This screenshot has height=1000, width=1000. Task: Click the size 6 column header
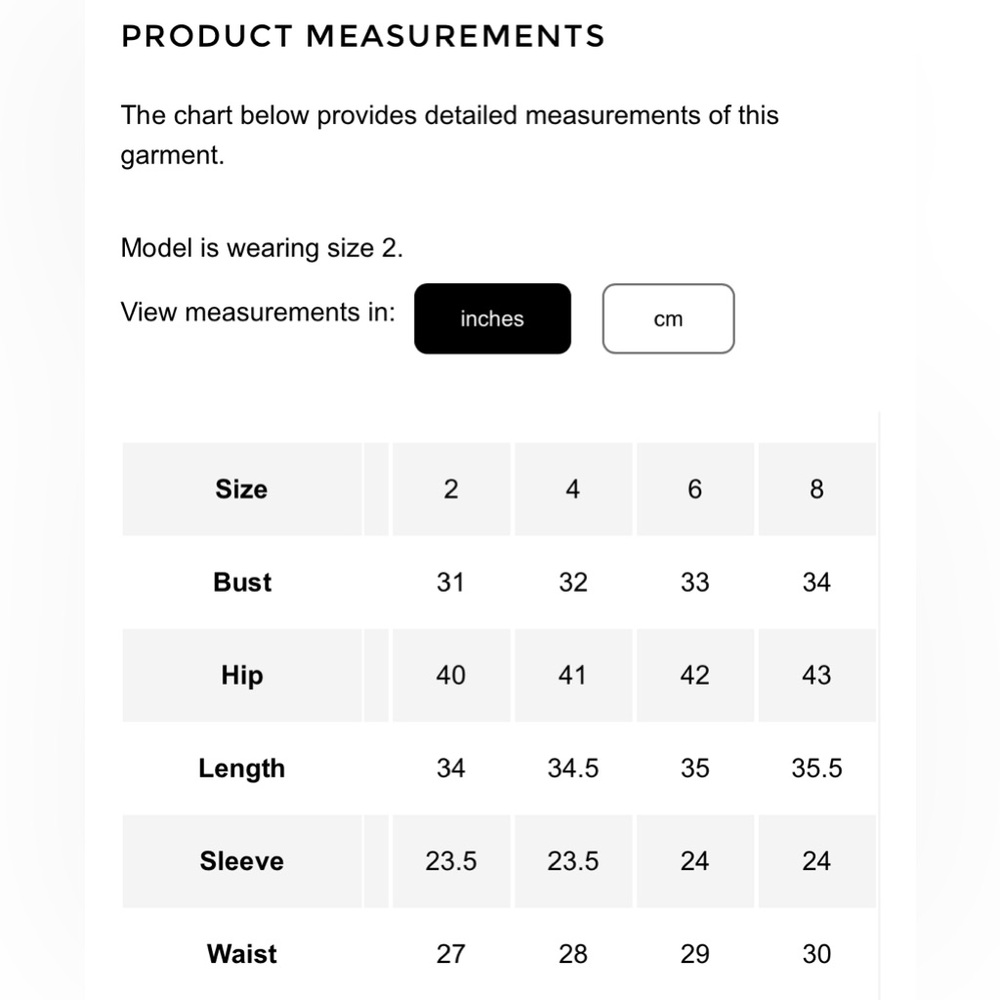[x=695, y=489]
